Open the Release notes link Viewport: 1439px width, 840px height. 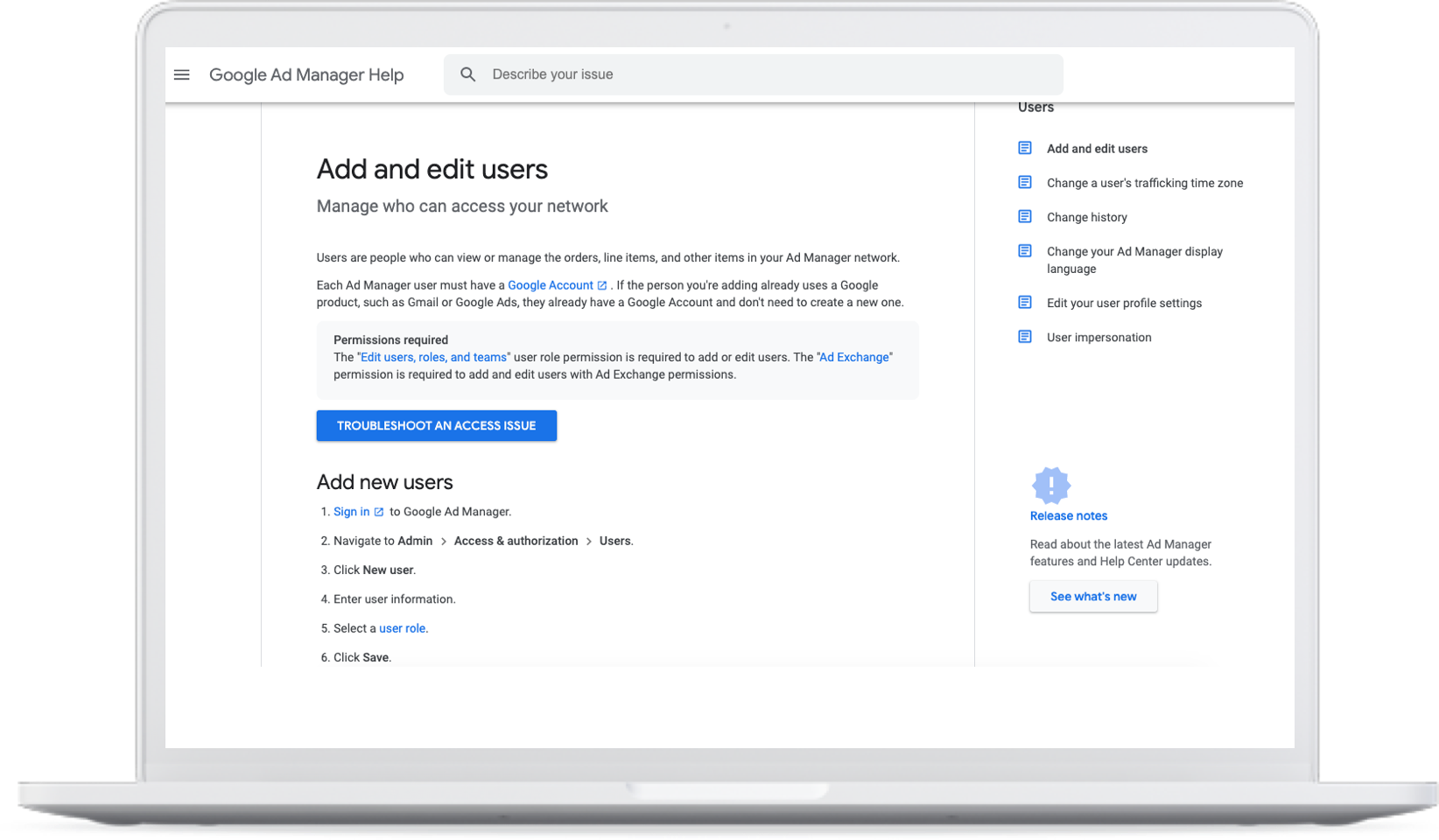[x=1069, y=515]
